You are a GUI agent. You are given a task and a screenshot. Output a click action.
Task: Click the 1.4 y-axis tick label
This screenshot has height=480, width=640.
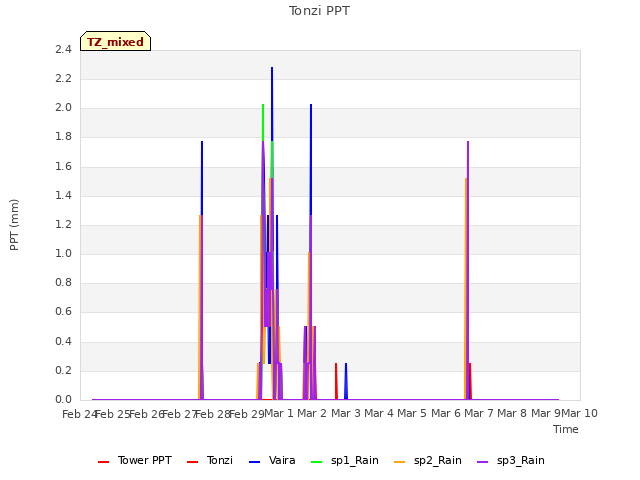click(x=63, y=195)
